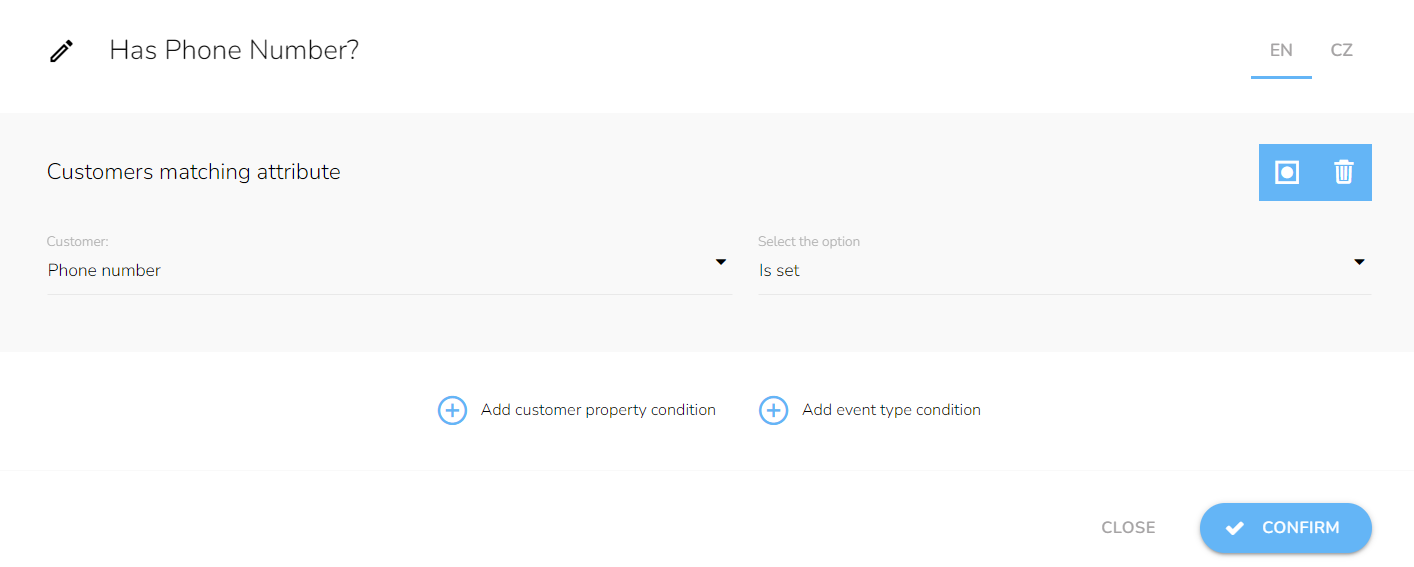The width and height of the screenshot is (1414, 567).
Task: Click the square record icon on condition
Action: (1287, 172)
